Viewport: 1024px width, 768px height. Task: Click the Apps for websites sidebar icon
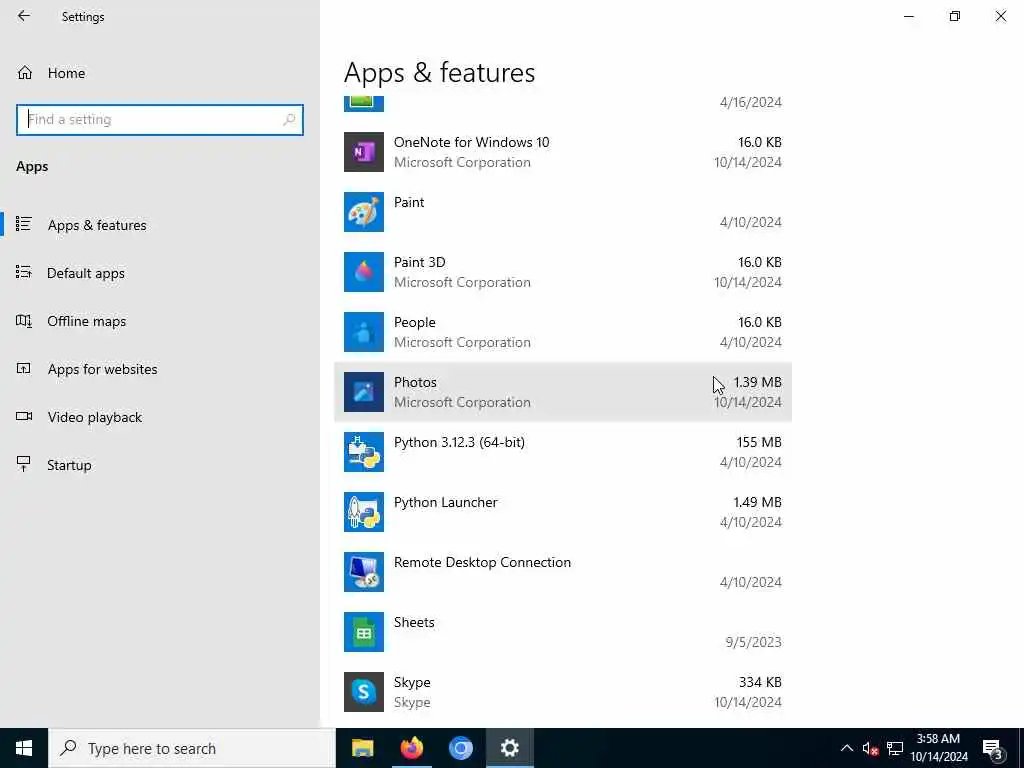pos(24,368)
